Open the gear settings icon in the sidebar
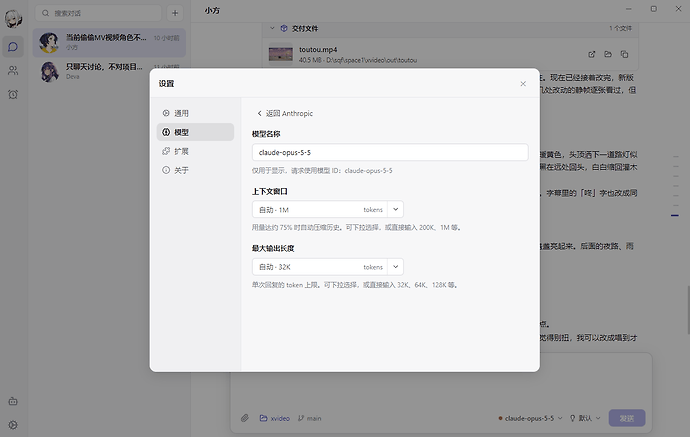This screenshot has width=690, height=437. tap(13, 425)
